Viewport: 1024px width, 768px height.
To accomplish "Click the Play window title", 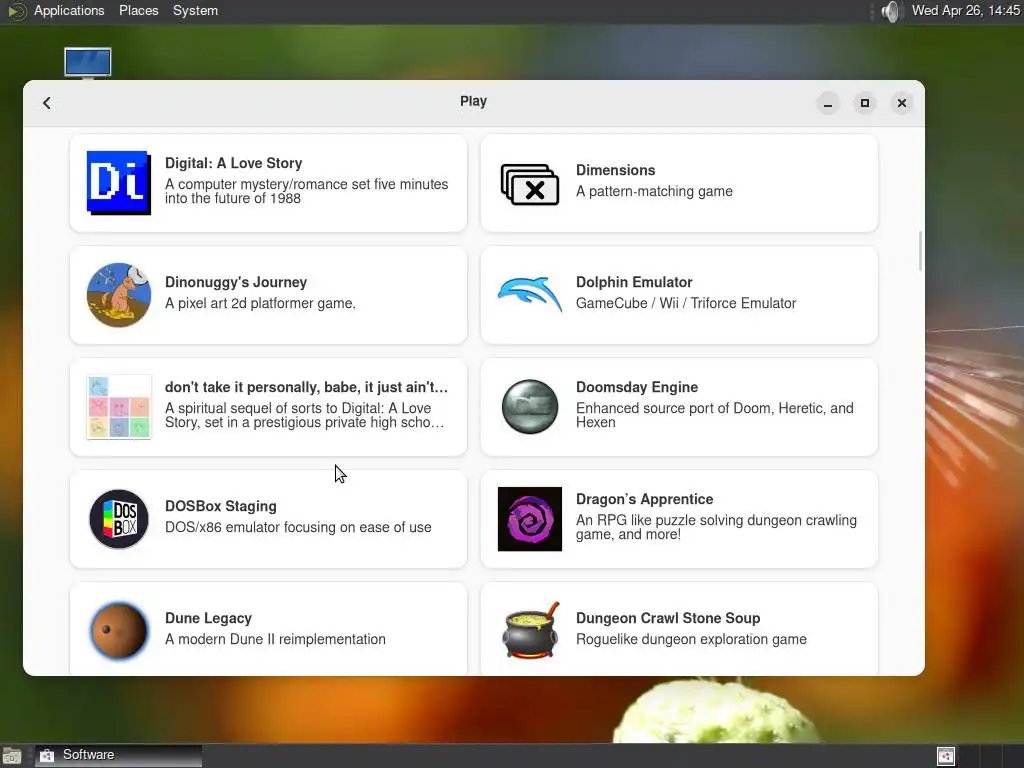I will coord(473,101).
